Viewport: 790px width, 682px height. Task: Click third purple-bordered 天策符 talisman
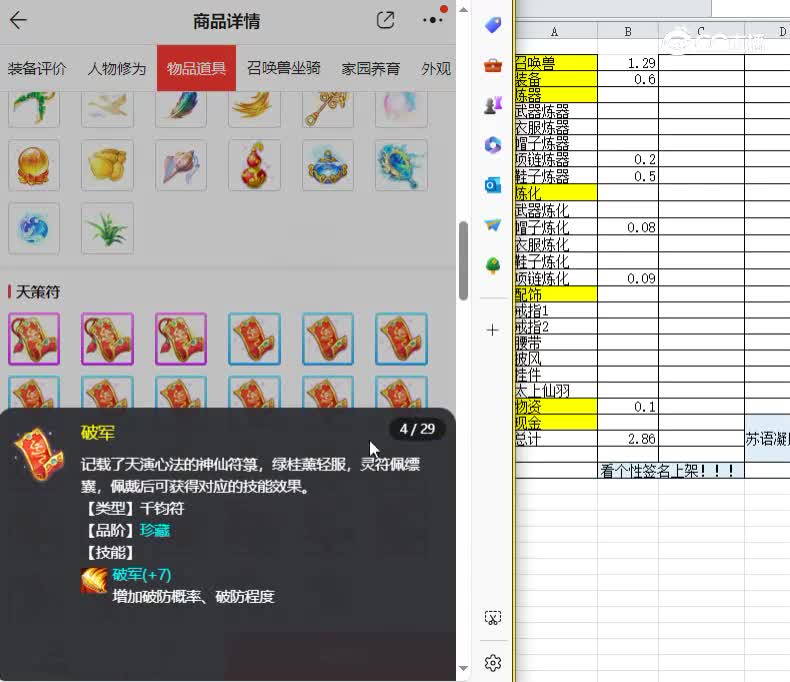click(x=181, y=338)
